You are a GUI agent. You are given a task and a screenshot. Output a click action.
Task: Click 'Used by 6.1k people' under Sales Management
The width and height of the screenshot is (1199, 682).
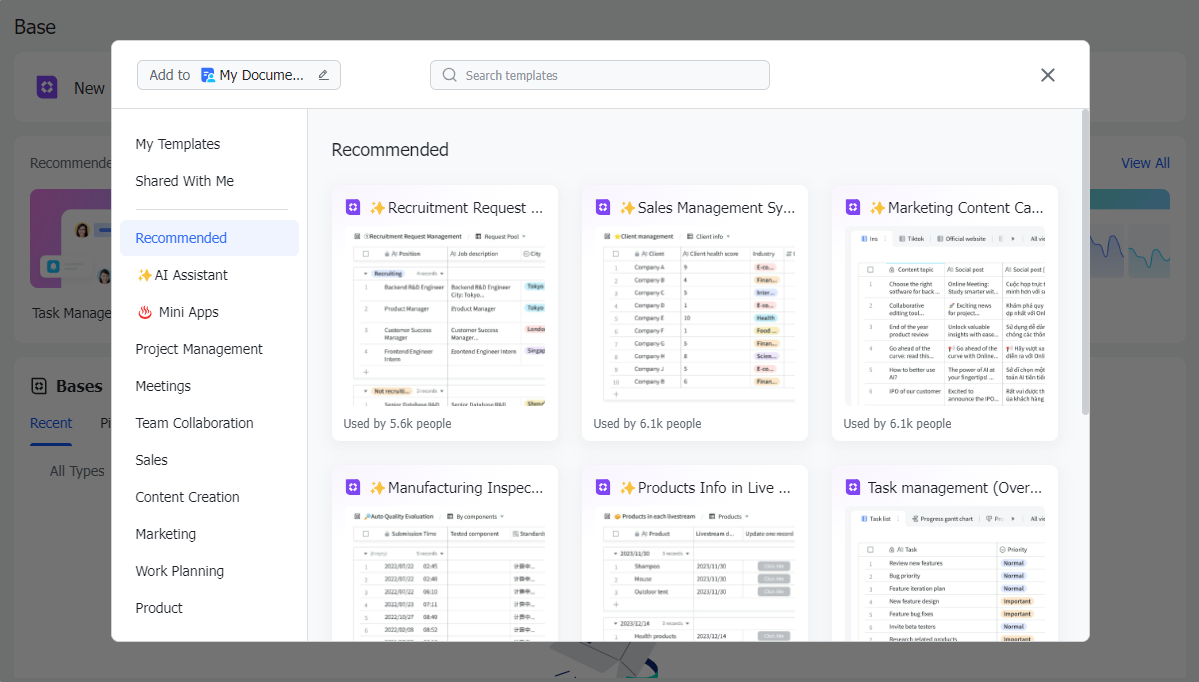(648, 424)
